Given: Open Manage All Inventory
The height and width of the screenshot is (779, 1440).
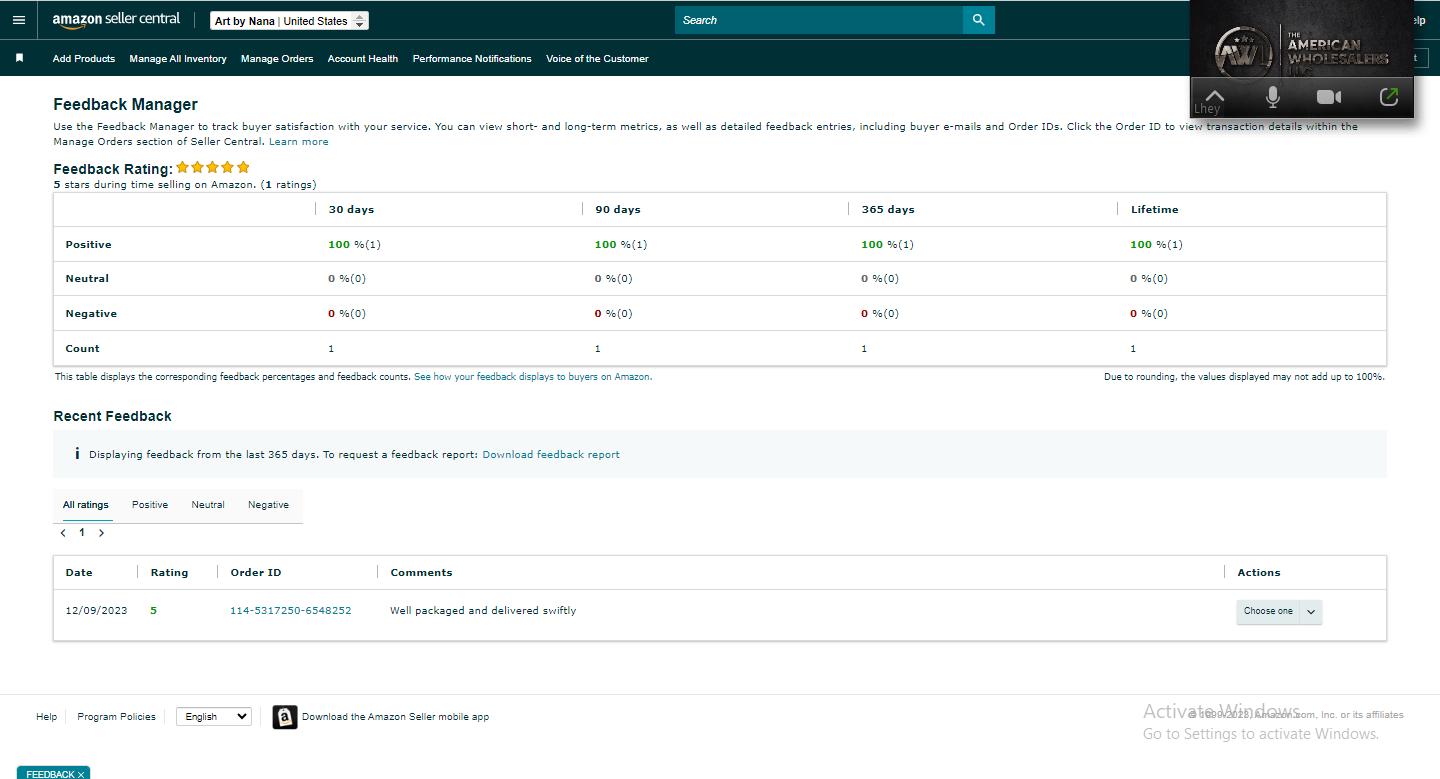Looking at the screenshot, I should [x=178, y=59].
